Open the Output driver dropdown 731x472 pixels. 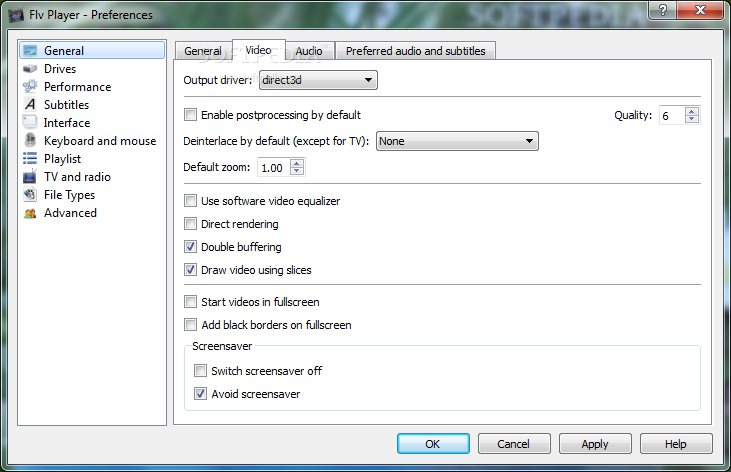[318, 80]
